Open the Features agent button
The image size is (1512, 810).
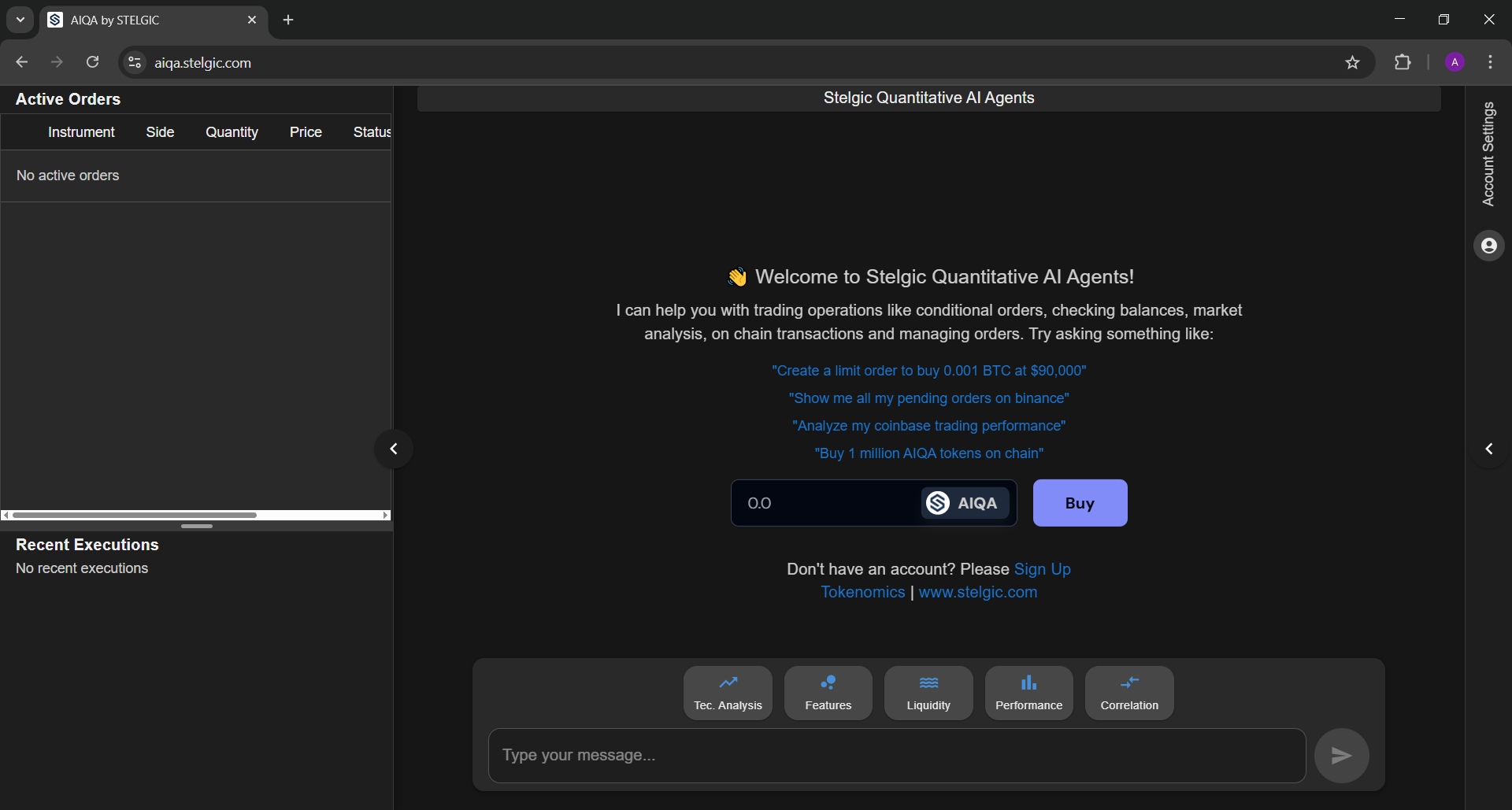[828, 693]
